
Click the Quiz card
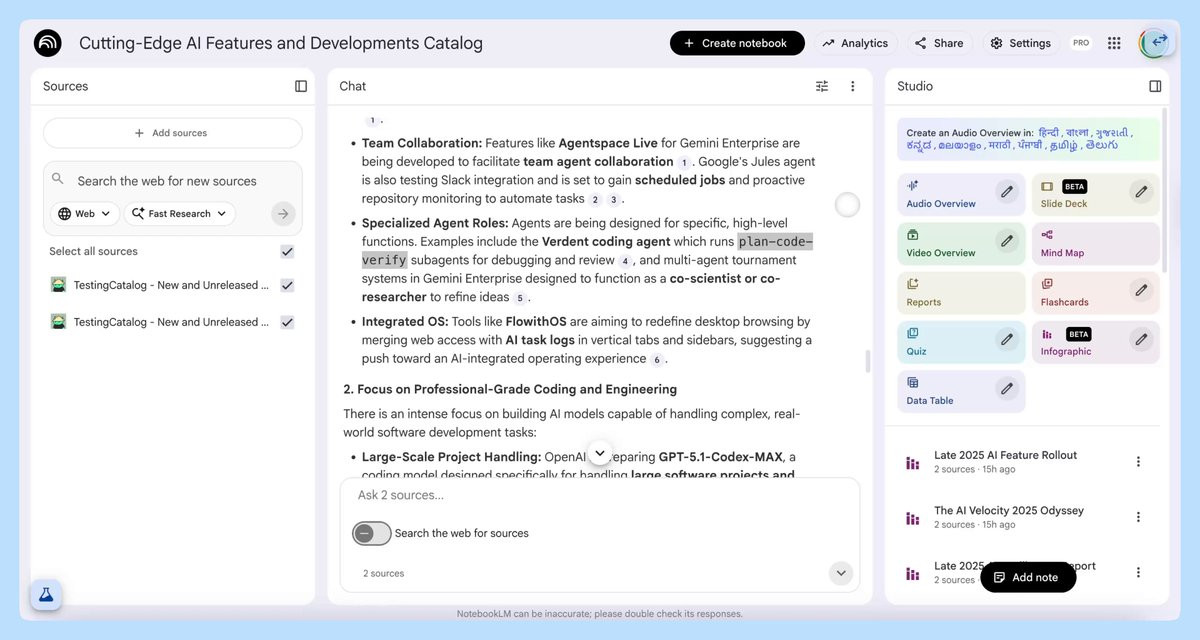pos(961,342)
